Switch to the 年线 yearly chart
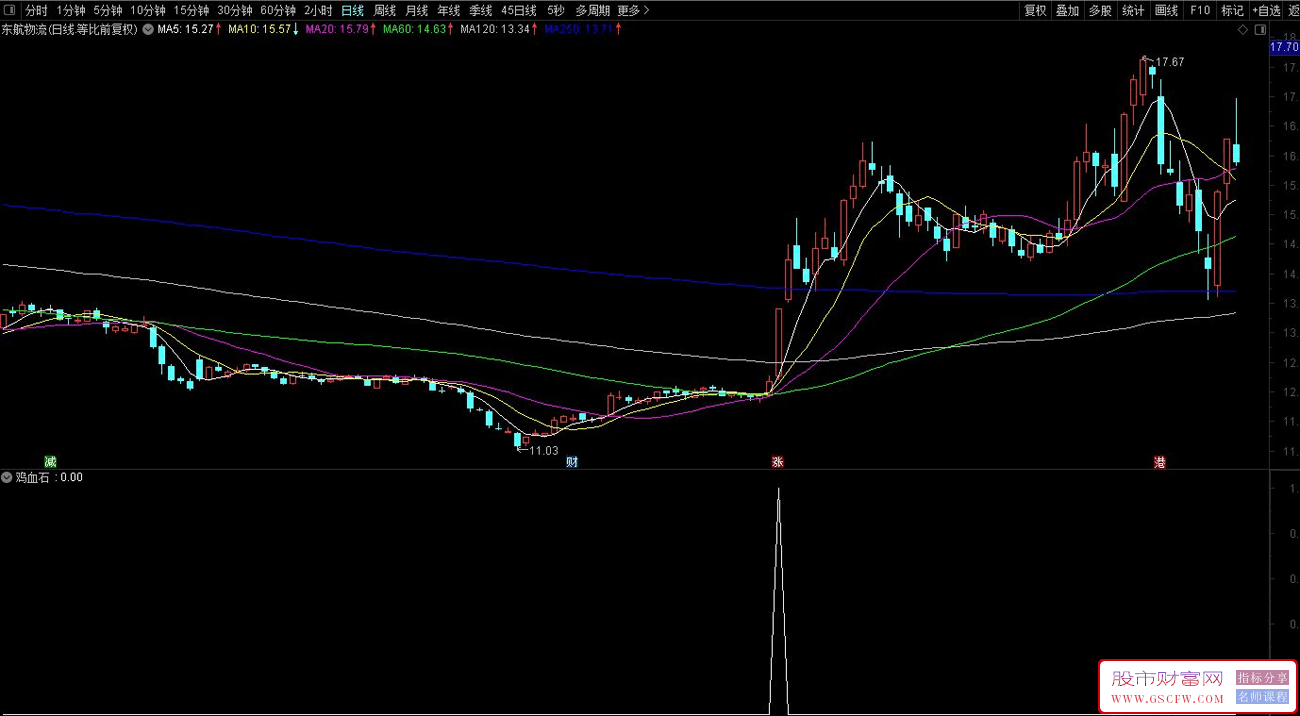 [449, 10]
